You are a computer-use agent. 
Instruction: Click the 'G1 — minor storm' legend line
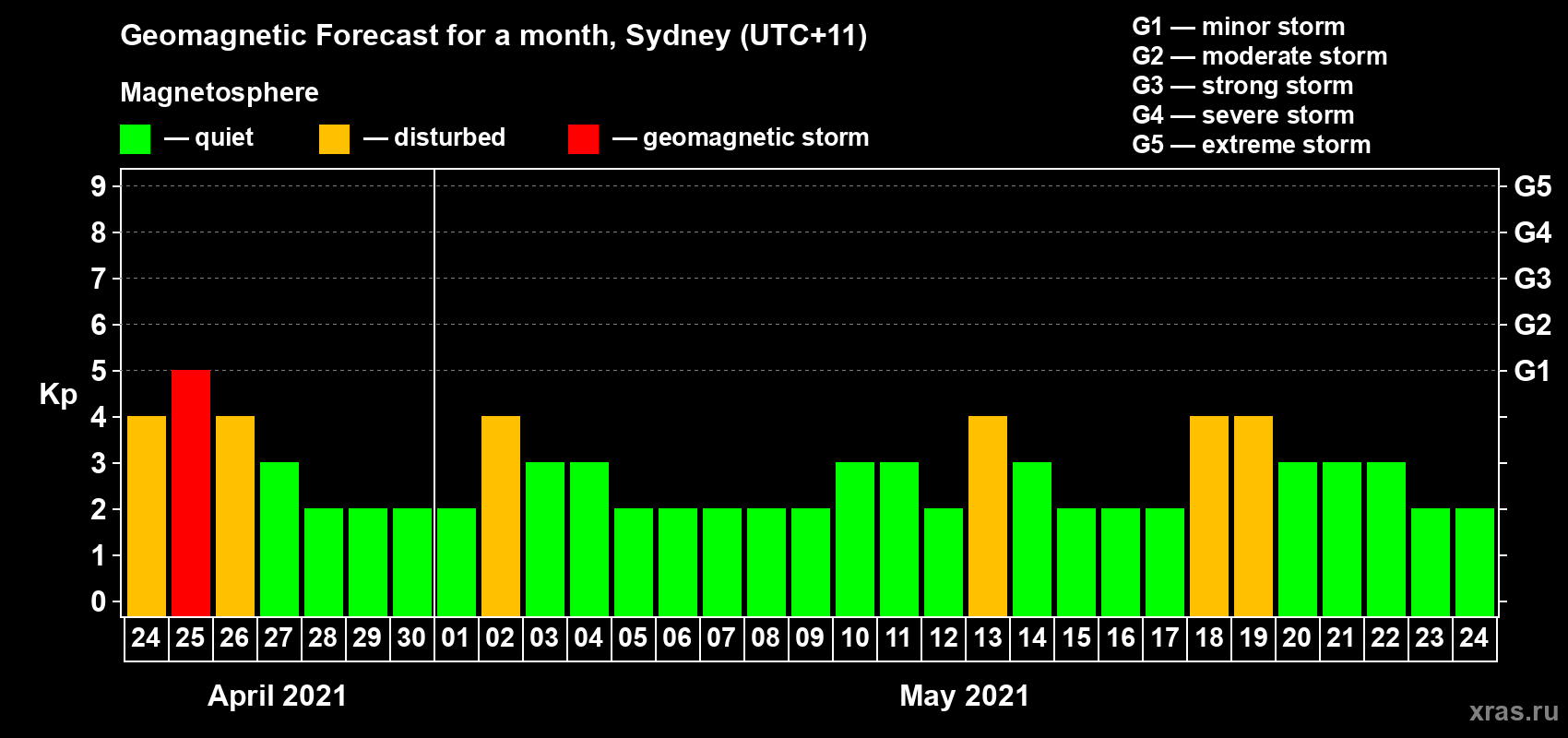point(1239,27)
